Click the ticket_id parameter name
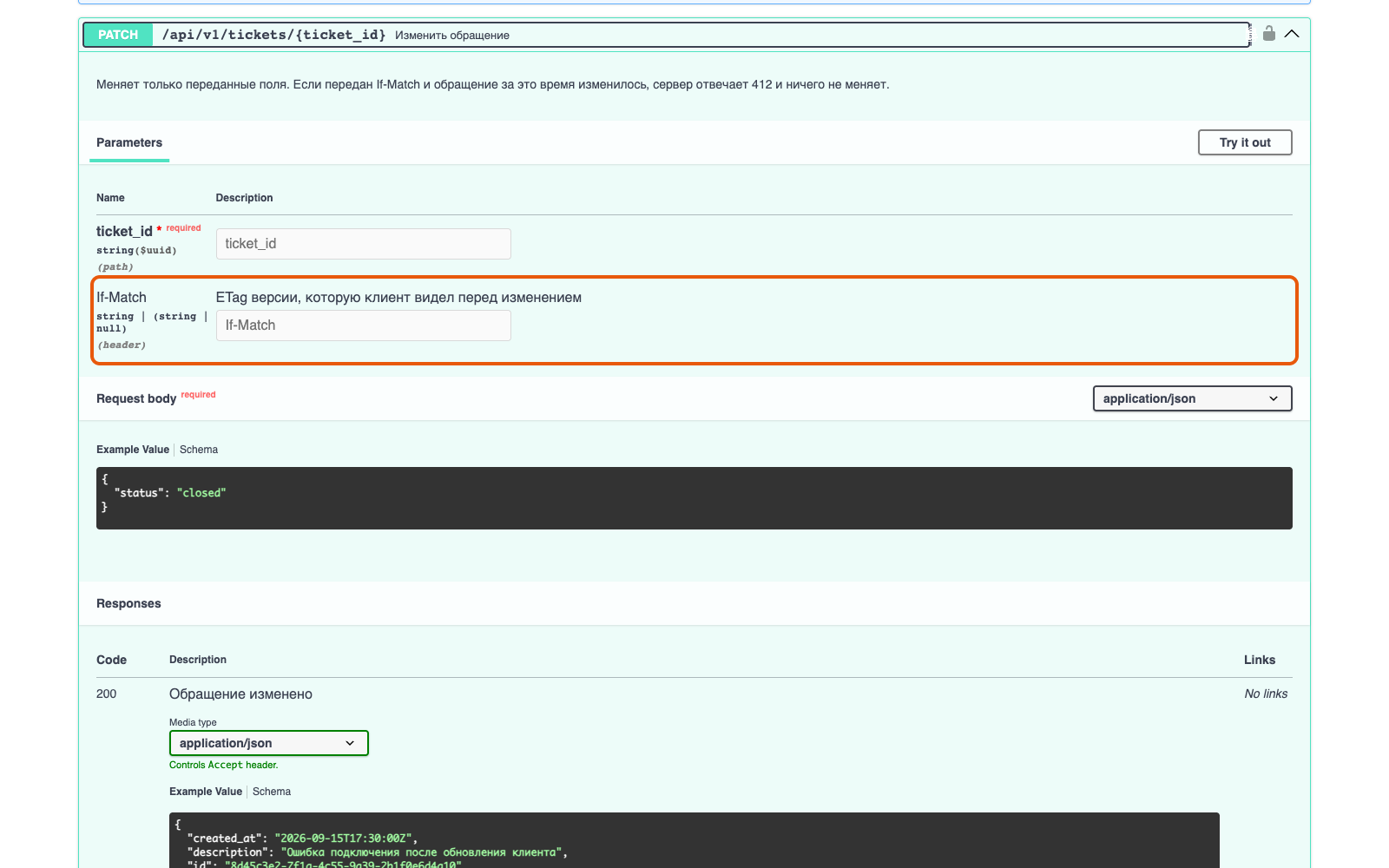 124,231
